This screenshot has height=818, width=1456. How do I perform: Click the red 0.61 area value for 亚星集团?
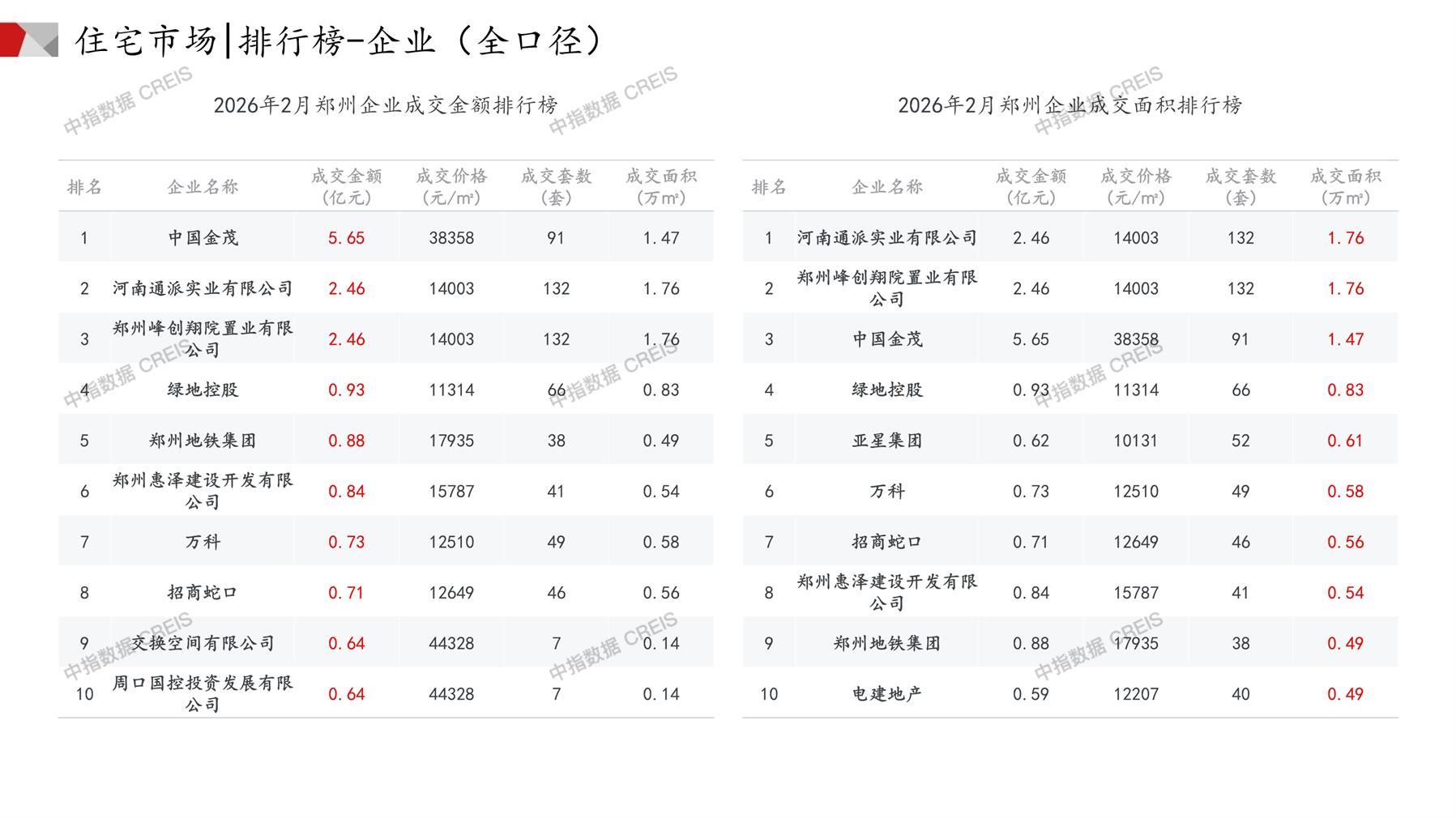[x=1345, y=441]
